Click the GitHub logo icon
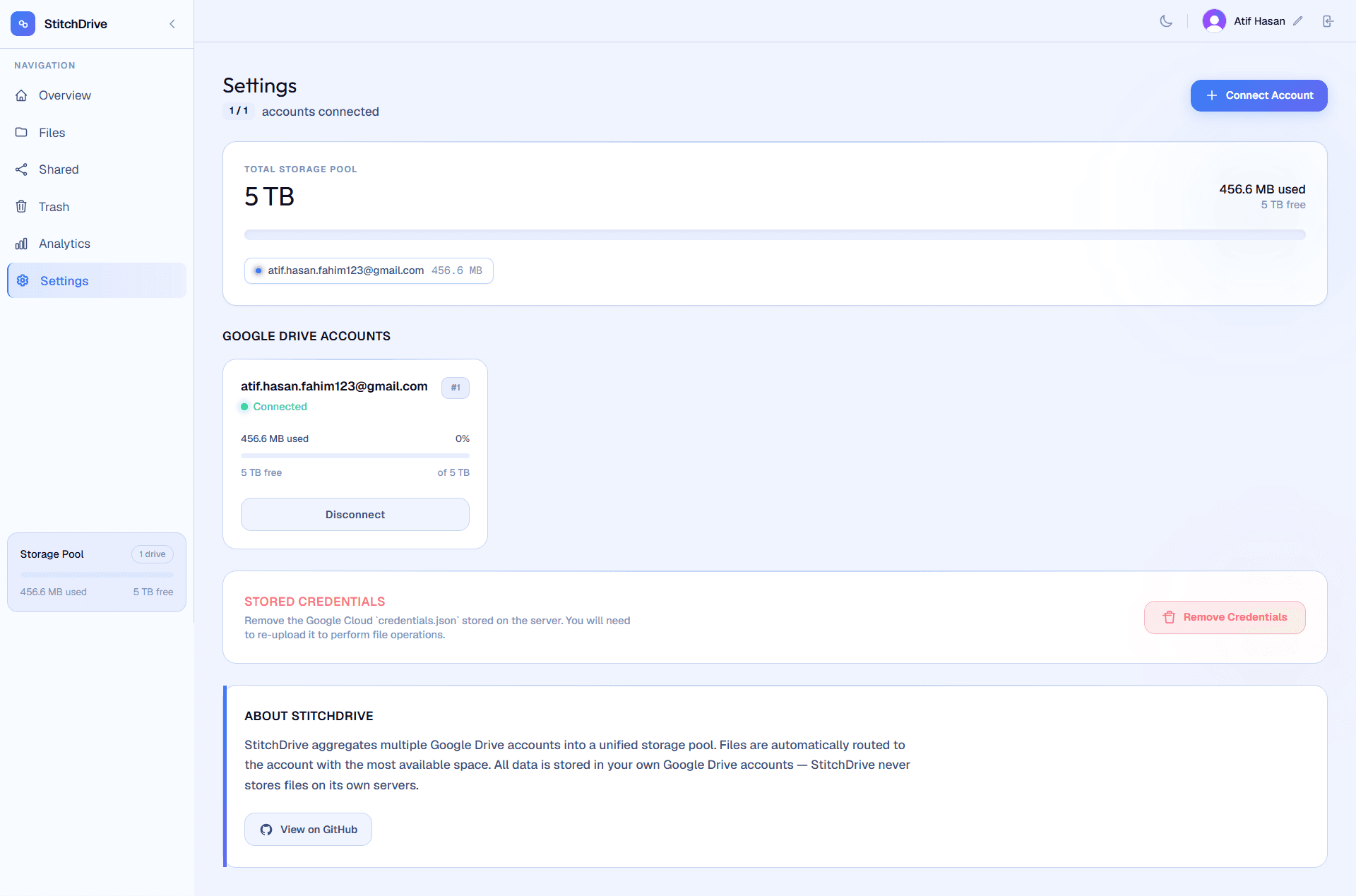 266,830
